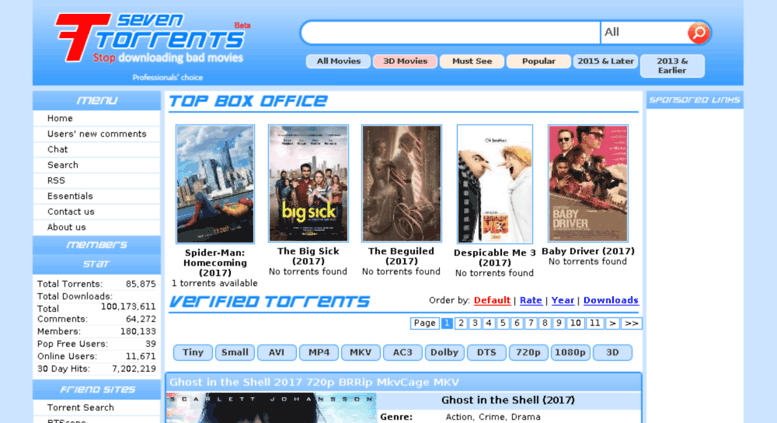The width and height of the screenshot is (777, 423).
Task: Open the Must See filter
Action: point(472,61)
